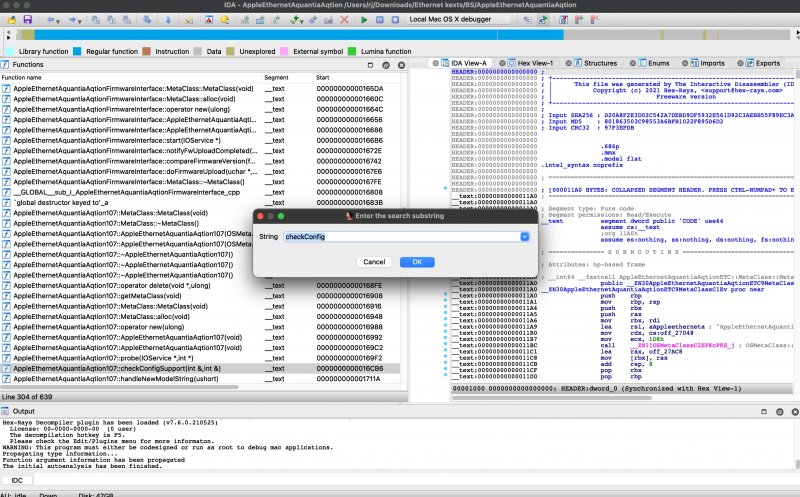Image resolution: width=800 pixels, height=497 pixels.
Task: Cancel the search substring dialog
Action: click(374, 261)
